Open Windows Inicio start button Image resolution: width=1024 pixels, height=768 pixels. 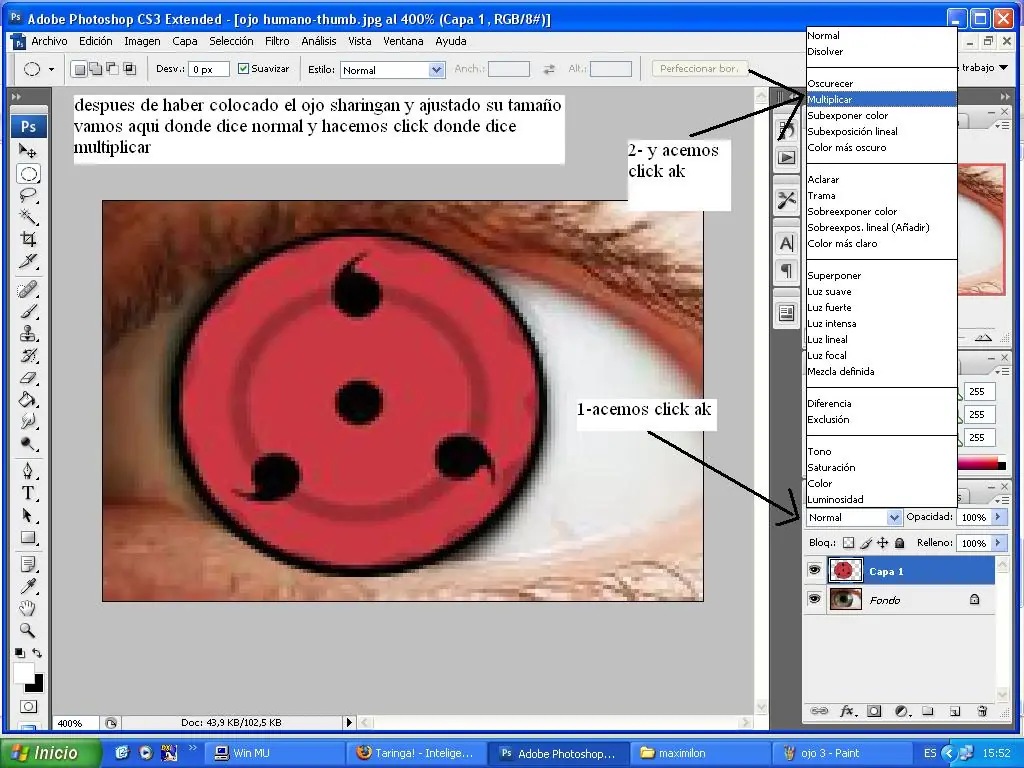pos(51,753)
